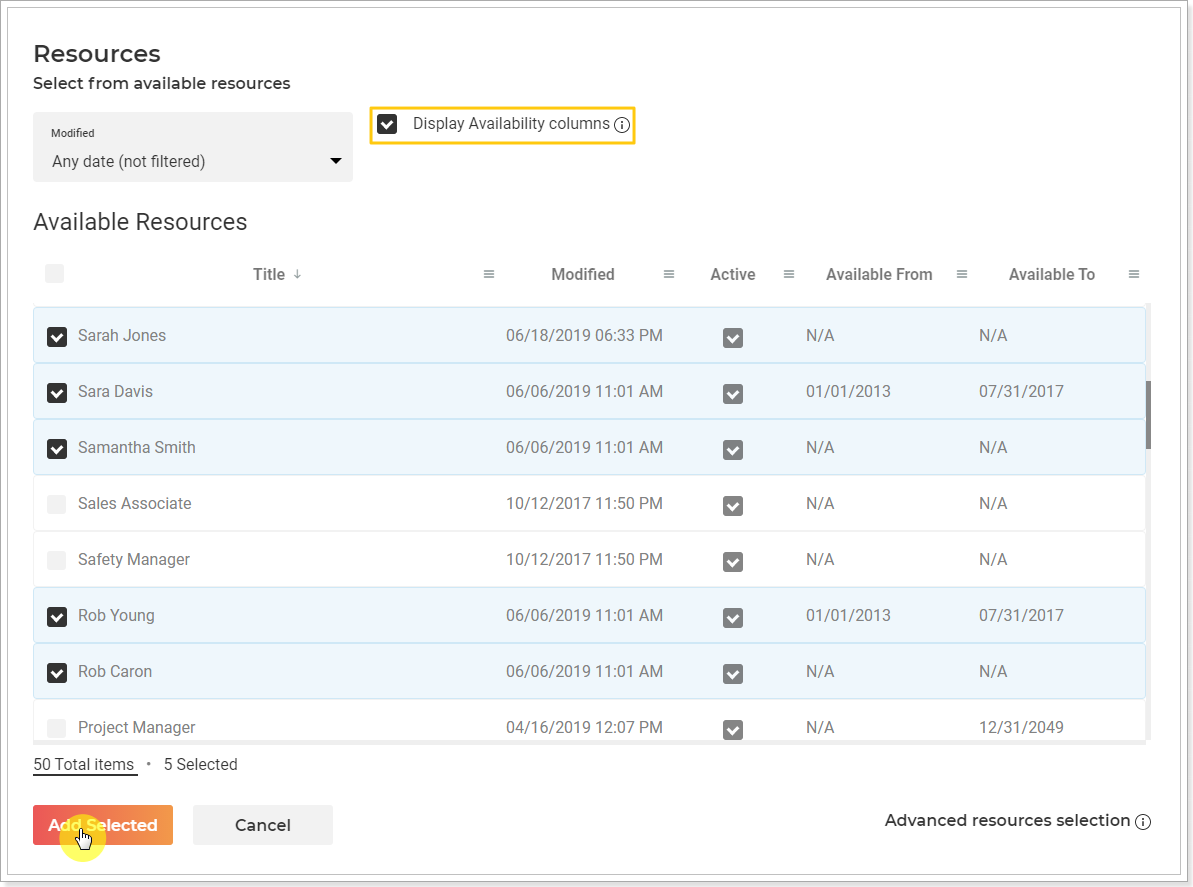Open the Available From column menu icon
The width and height of the screenshot is (1193, 887).
point(962,275)
